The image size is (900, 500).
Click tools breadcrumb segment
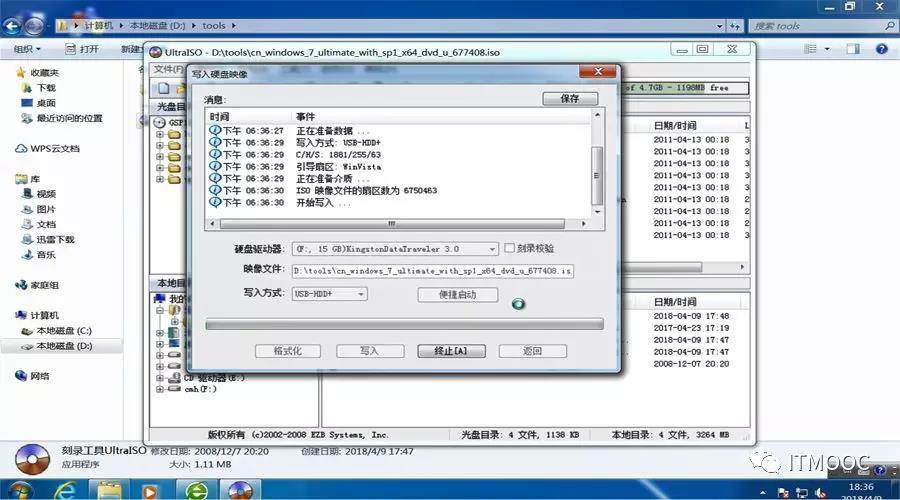click(214, 26)
